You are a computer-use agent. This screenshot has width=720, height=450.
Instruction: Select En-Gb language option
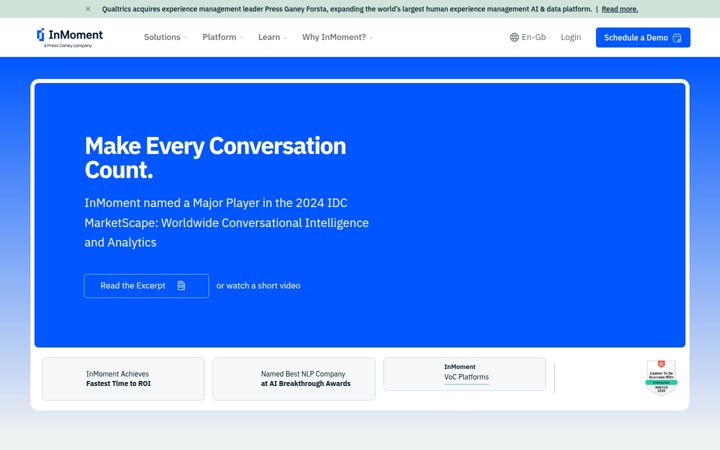pyautogui.click(x=534, y=37)
